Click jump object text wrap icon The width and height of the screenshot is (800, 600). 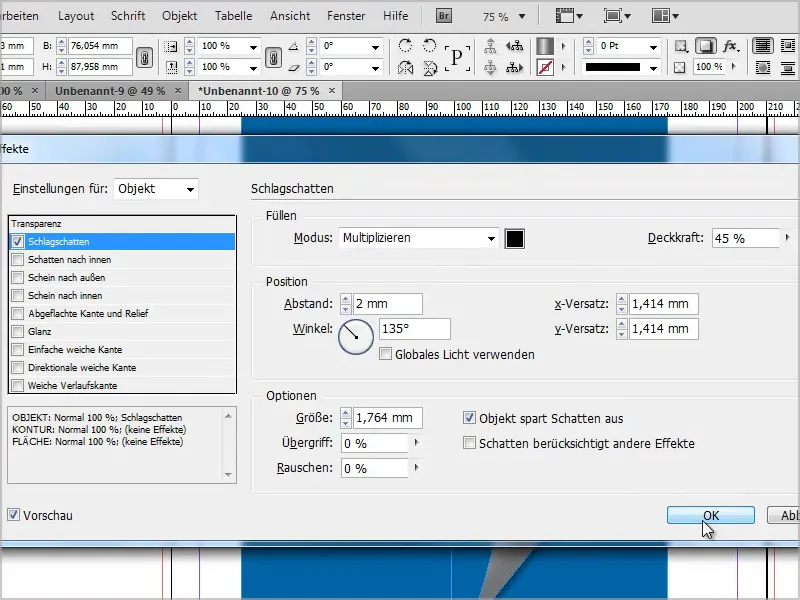click(x=789, y=67)
